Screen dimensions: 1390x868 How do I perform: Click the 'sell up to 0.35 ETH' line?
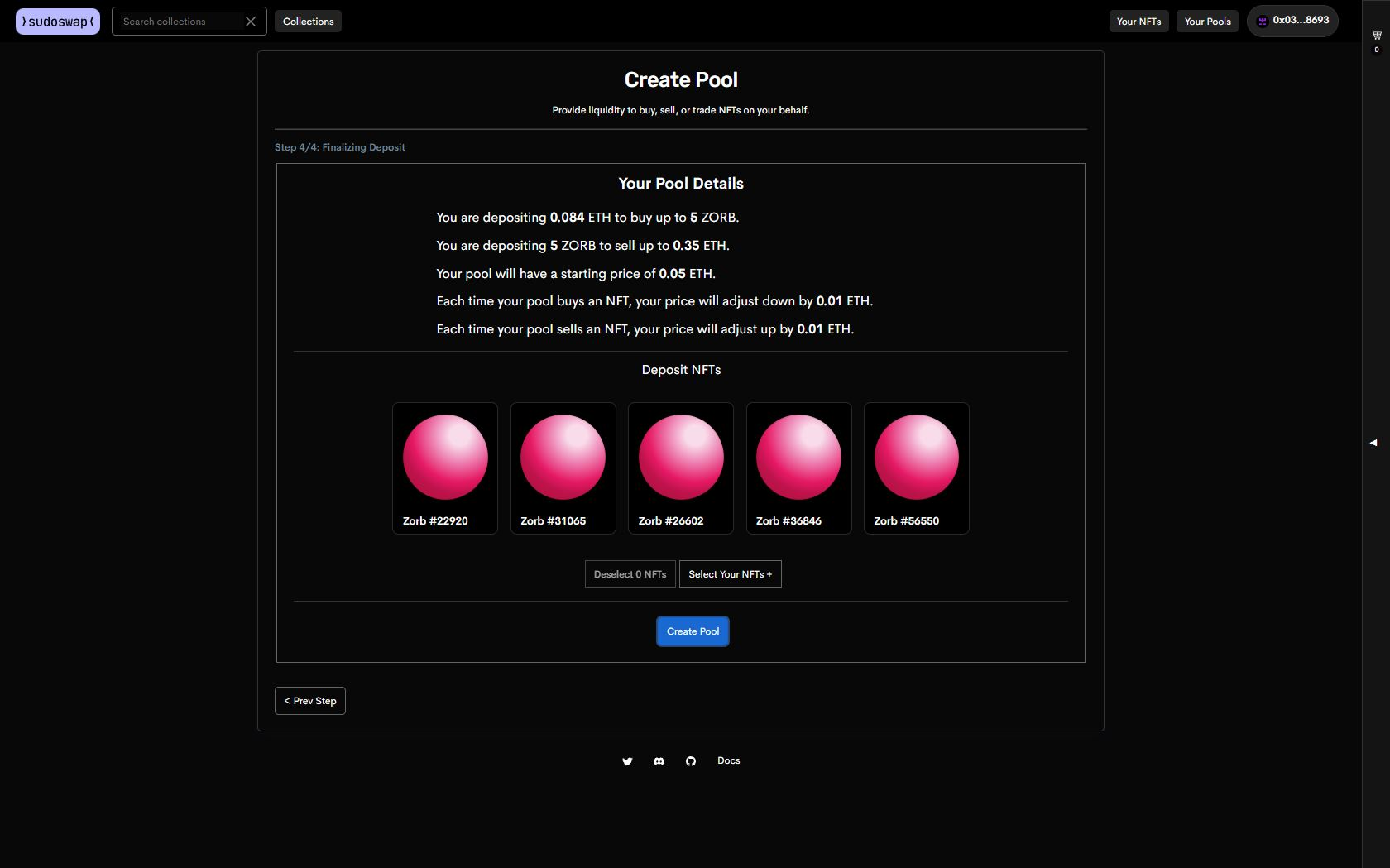(x=582, y=246)
